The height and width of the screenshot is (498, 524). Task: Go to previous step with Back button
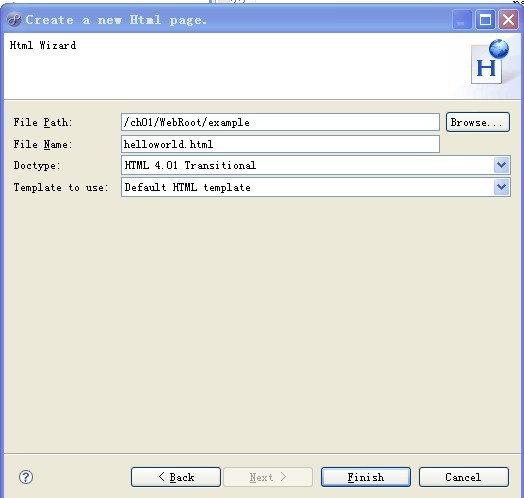[x=176, y=477]
